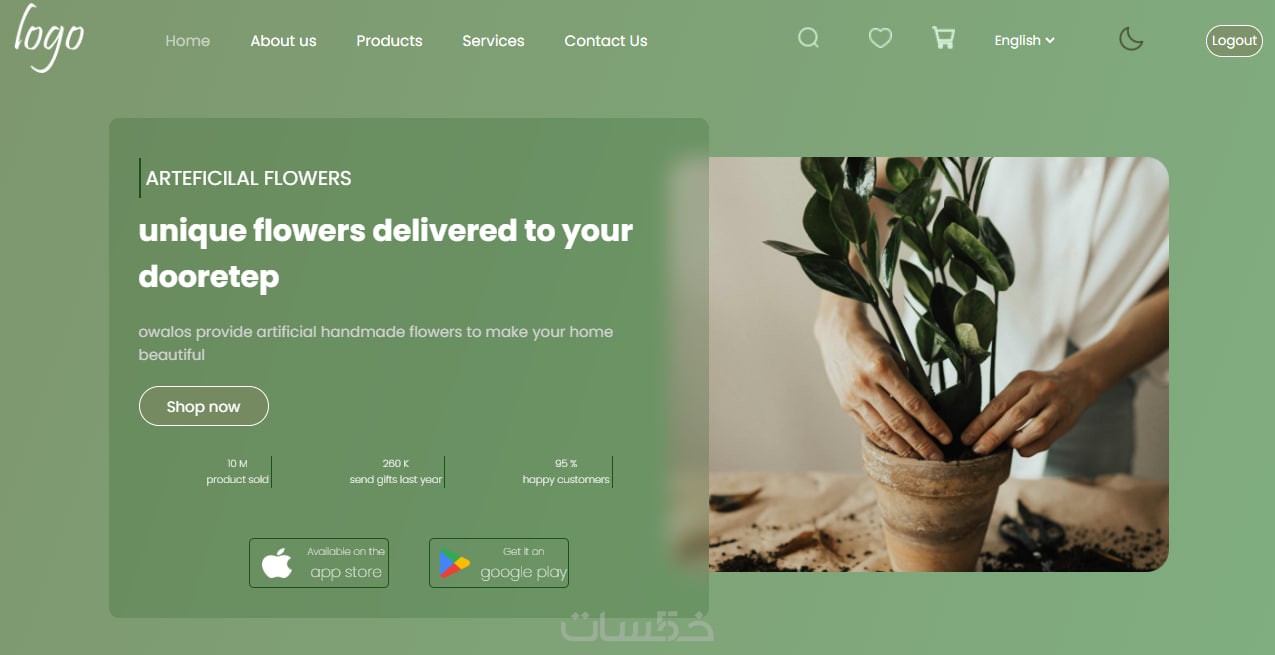Expand the English language dropdown
The image size is (1275, 655).
tap(1024, 41)
